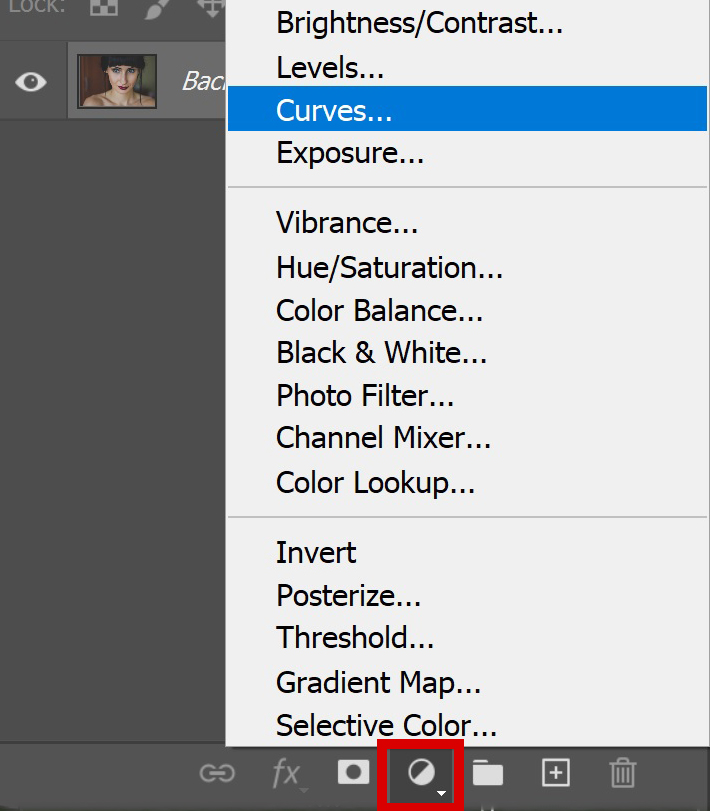Hide the Background layer visibility
This screenshot has height=811, width=710.
tap(31, 82)
